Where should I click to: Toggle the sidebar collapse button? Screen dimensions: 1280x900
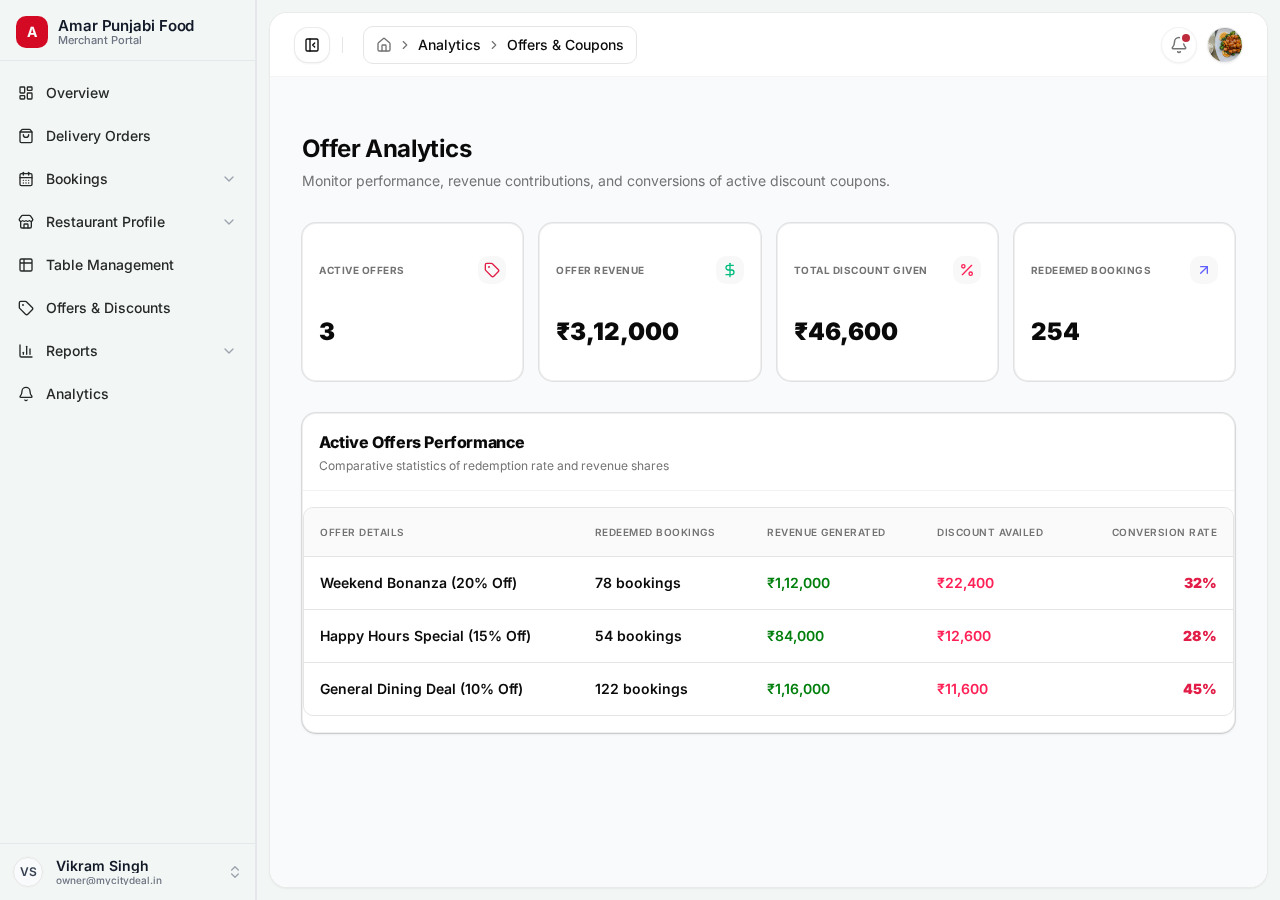(x=312, y=45)
